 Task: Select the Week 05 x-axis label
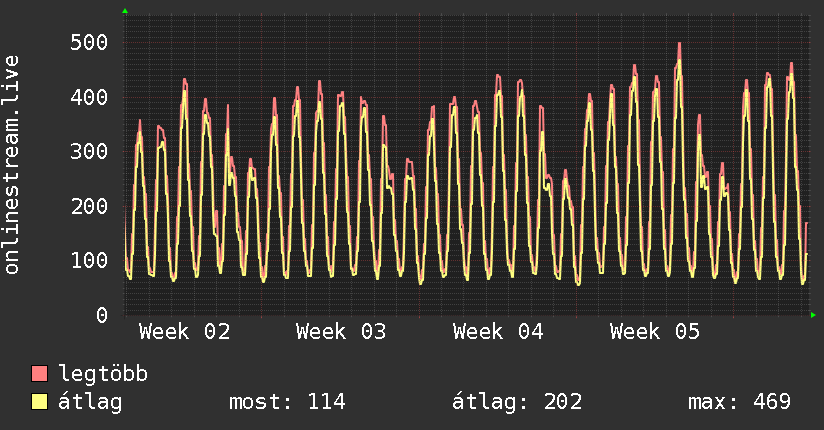[x=655, y=332]
